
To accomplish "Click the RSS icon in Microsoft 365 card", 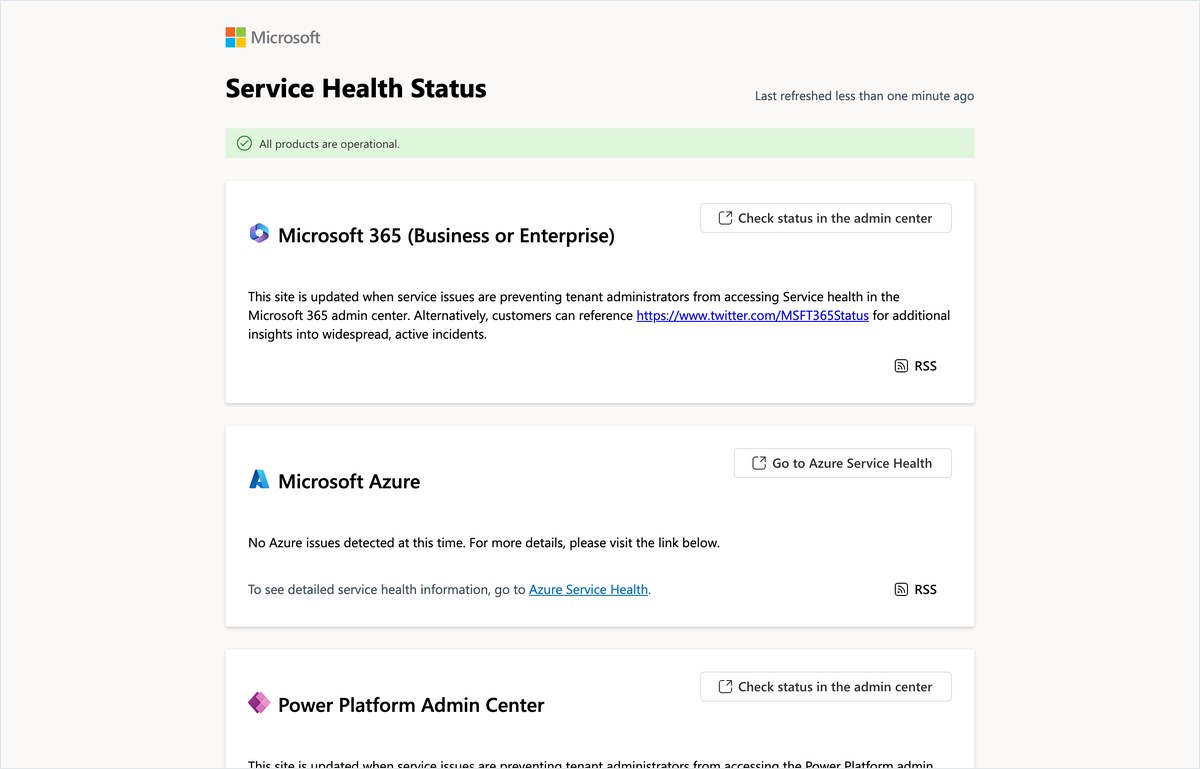I will [901, 366].
